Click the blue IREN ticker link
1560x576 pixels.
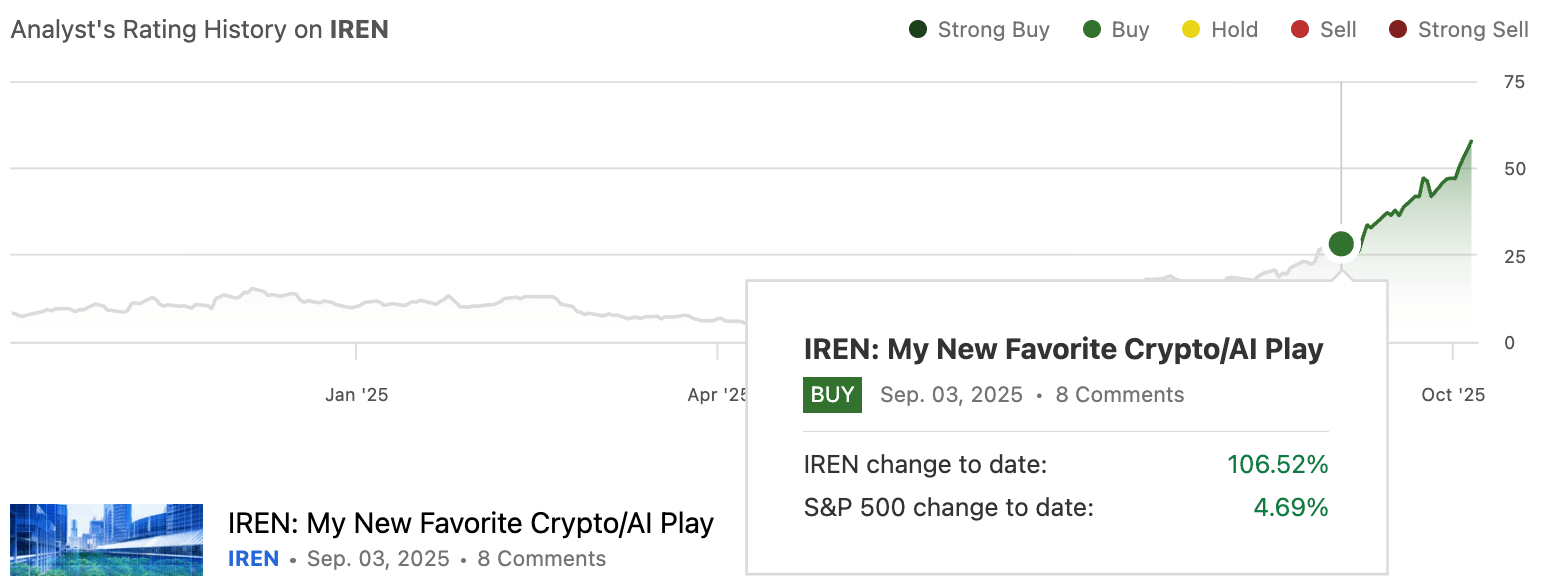(x=253, y=559)
